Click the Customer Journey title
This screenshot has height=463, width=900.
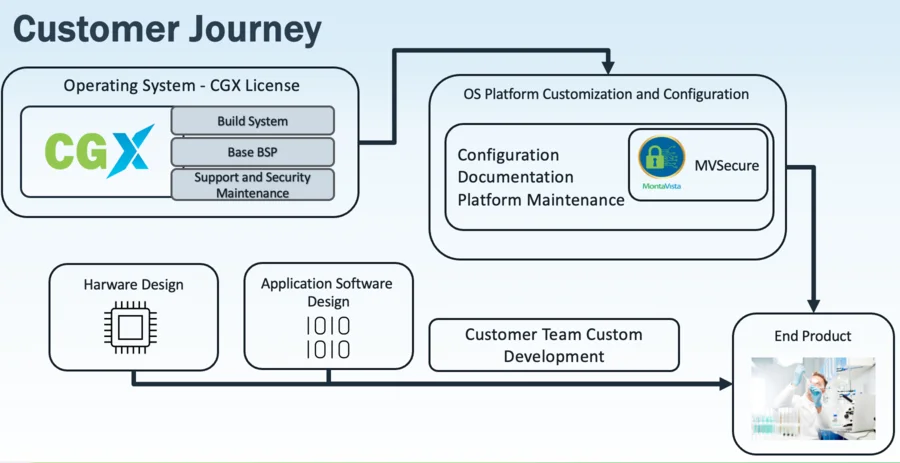167,30
